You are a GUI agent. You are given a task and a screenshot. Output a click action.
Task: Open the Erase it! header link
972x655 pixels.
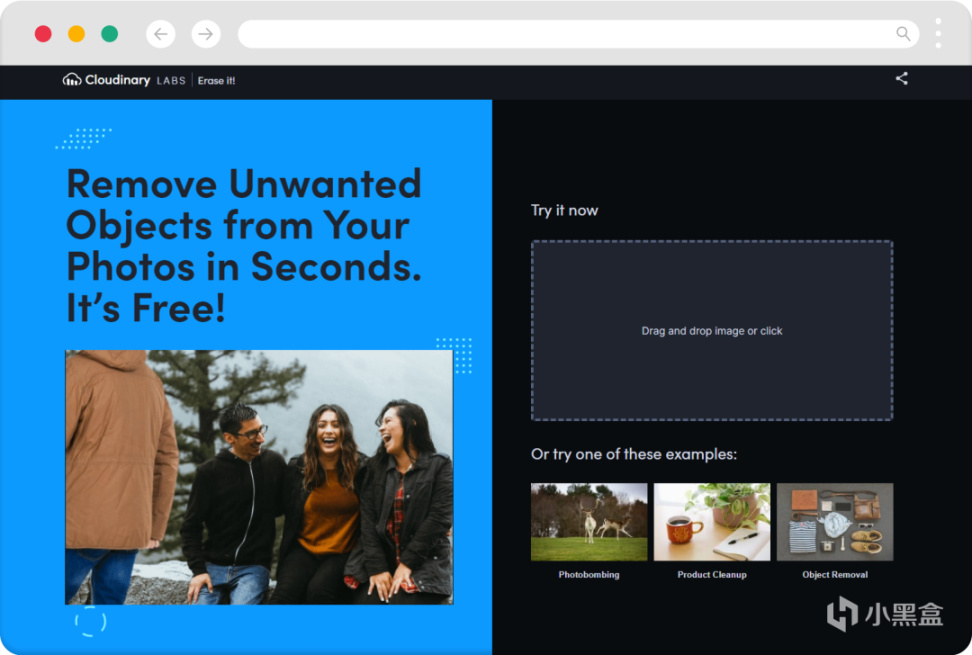pos(216,81)
